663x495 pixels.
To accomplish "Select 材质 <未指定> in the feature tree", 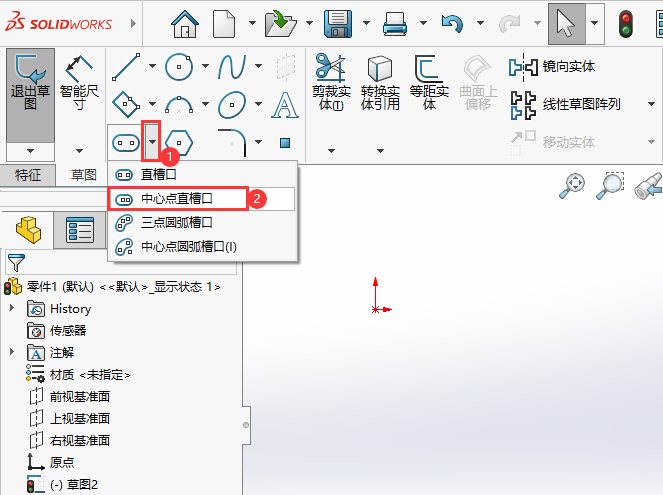I will (x=90, y=375).
